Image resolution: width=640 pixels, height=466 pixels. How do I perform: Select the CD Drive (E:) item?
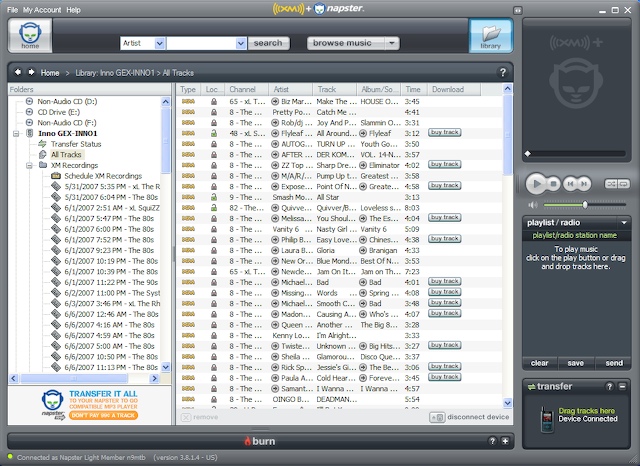coord(58,112)
